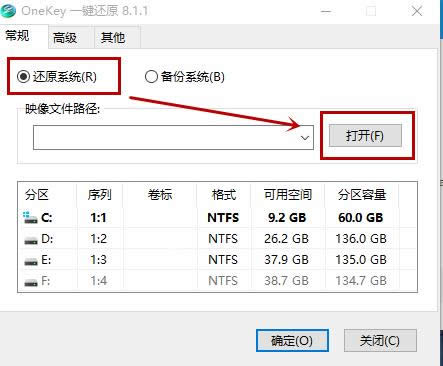The height and width of the screenshot is (366, 443).
Task: Select the F: drive icon
Action: [31, 282]
